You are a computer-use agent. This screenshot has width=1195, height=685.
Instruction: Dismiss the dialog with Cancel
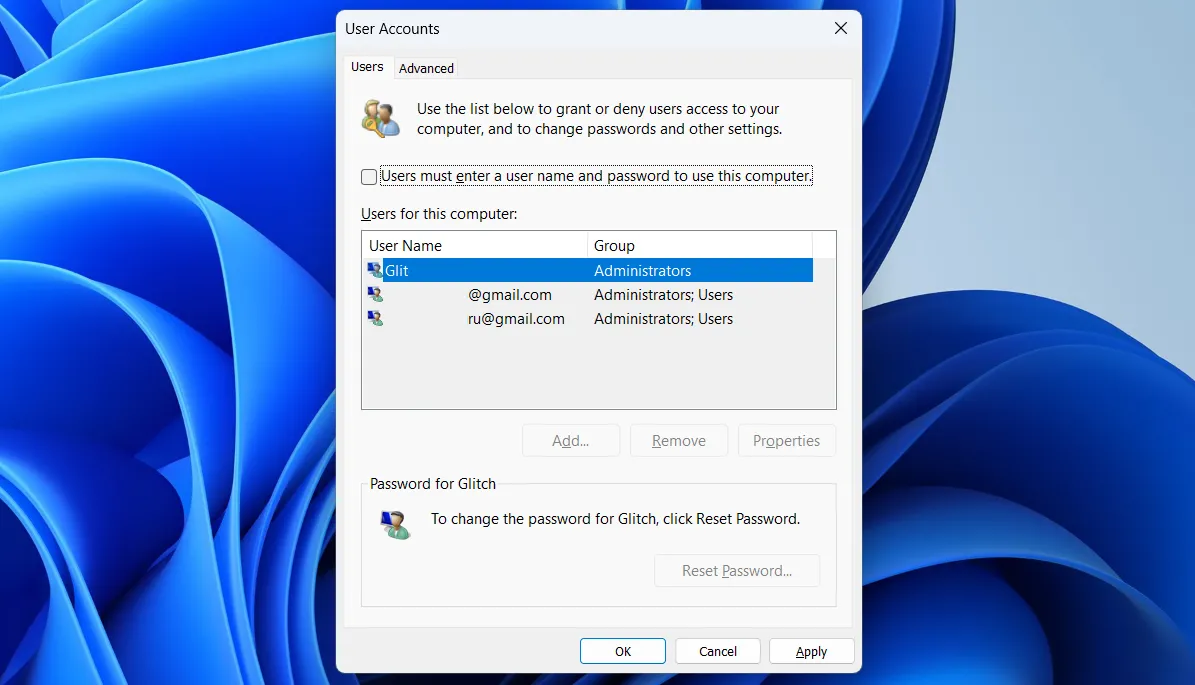(717, 650)
